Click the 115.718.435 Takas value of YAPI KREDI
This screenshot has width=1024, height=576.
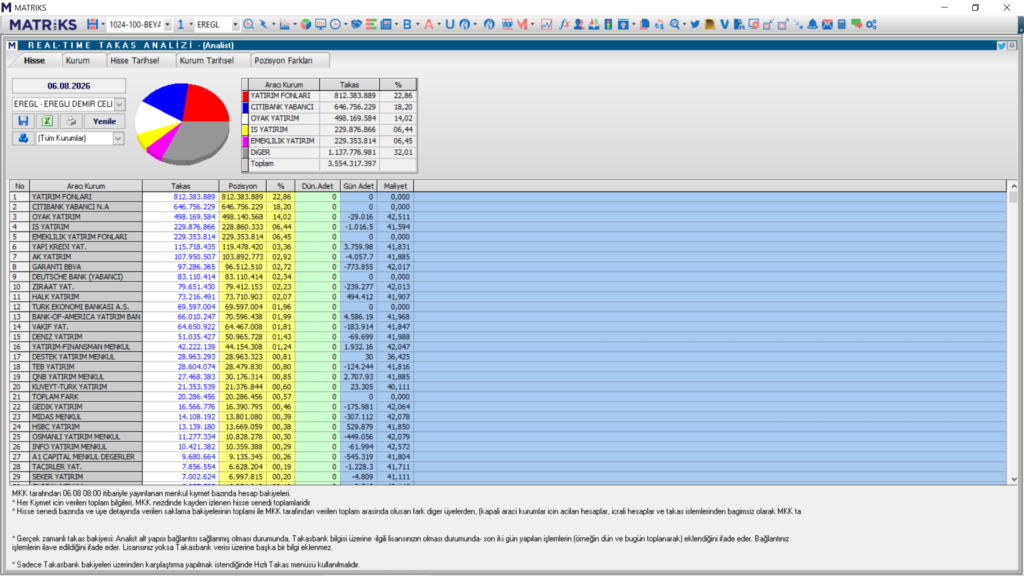click(196, 247)
